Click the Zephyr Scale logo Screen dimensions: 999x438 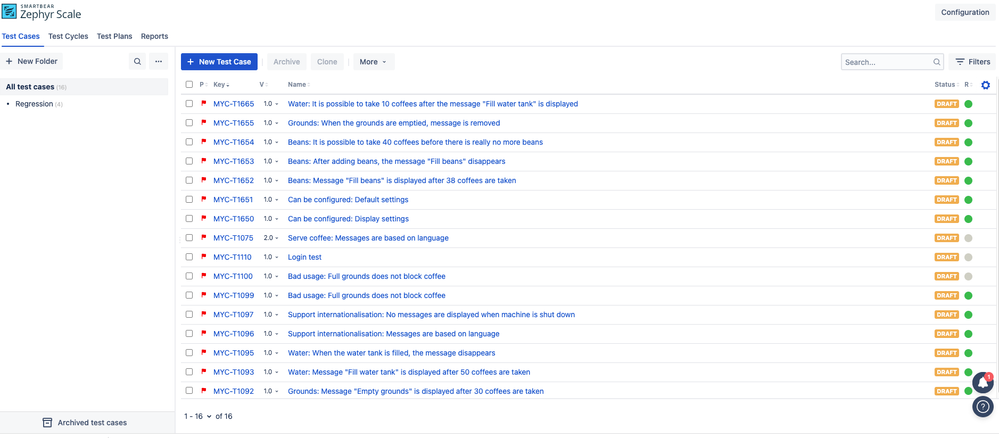[x=42, y=11]
